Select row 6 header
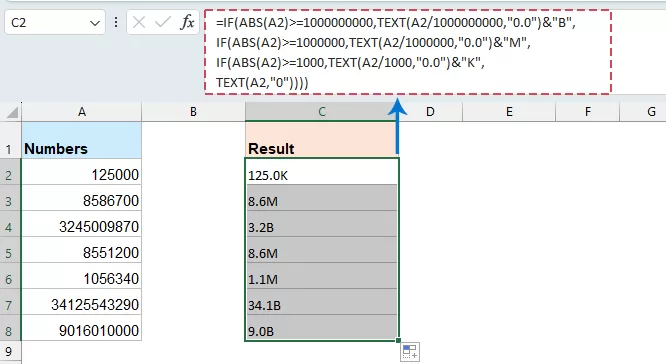This screenshot has width=666, height=364. tap(10, 276)
